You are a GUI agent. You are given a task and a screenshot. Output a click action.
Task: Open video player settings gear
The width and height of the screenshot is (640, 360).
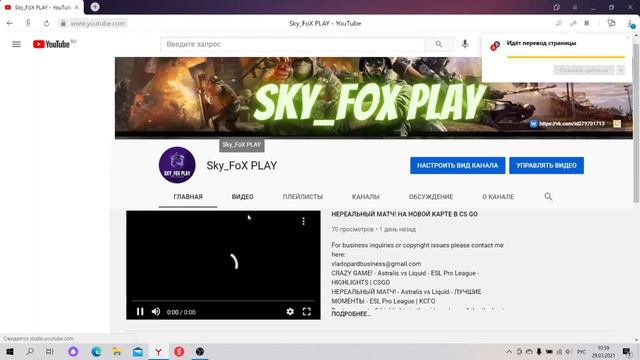tap(290, 312)
